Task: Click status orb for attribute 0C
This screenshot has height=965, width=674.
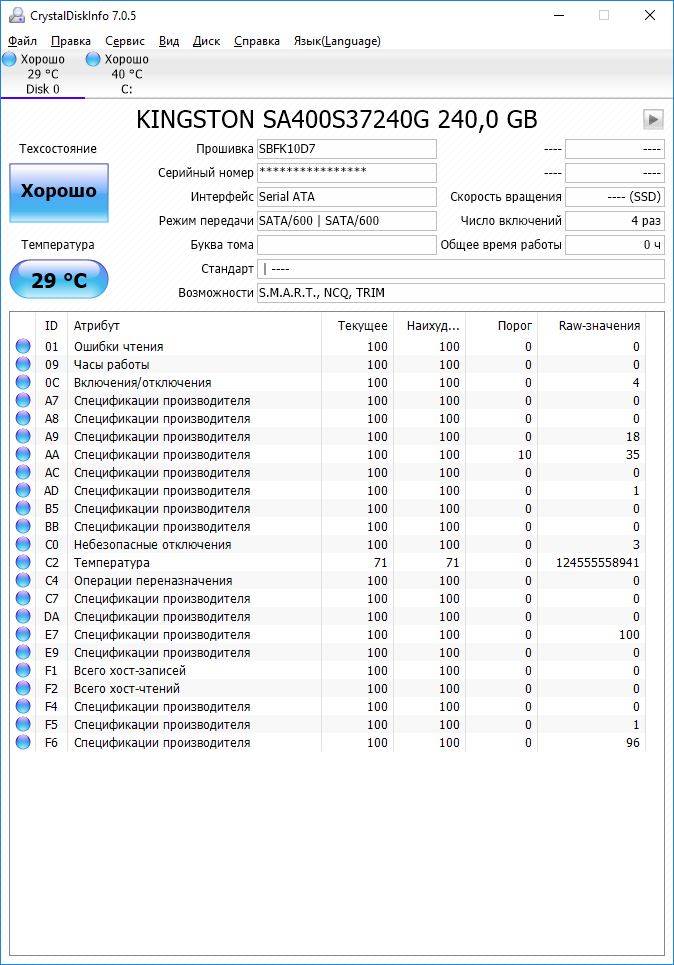Action: click(23, 382)
